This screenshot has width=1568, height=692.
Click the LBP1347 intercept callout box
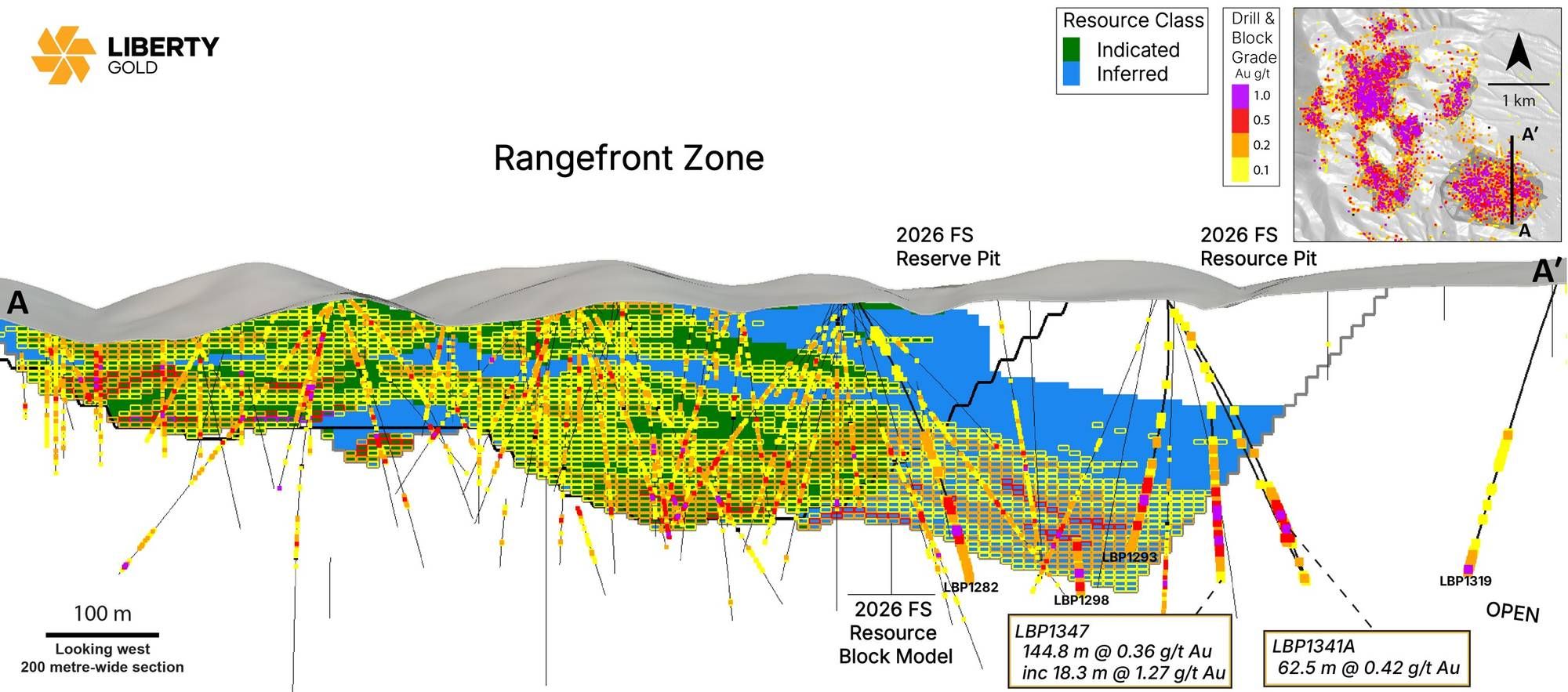(1120, 651)
